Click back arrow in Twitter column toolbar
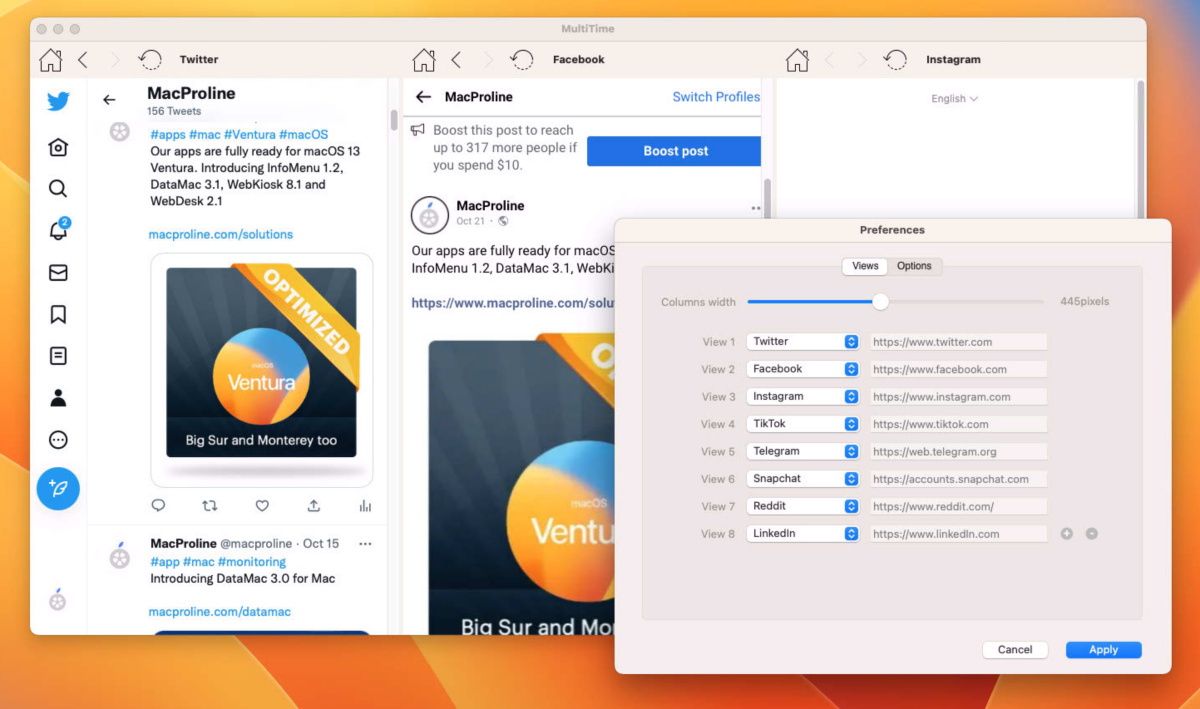 click(83, 60)
